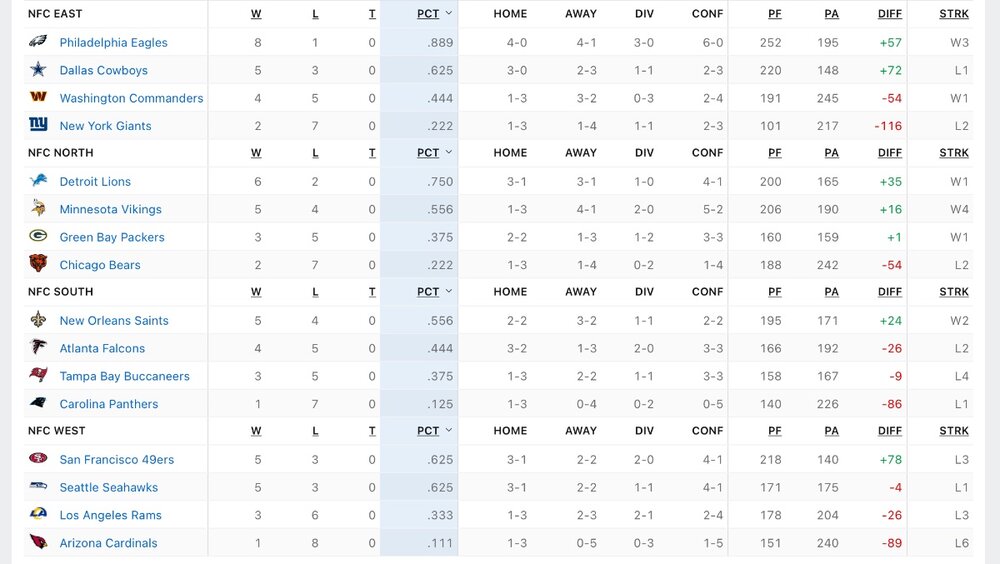The width and height of the screenshot is (1000, 564).
Task: Open the Seattle Seahawks team page
Action: coord(108,487)
